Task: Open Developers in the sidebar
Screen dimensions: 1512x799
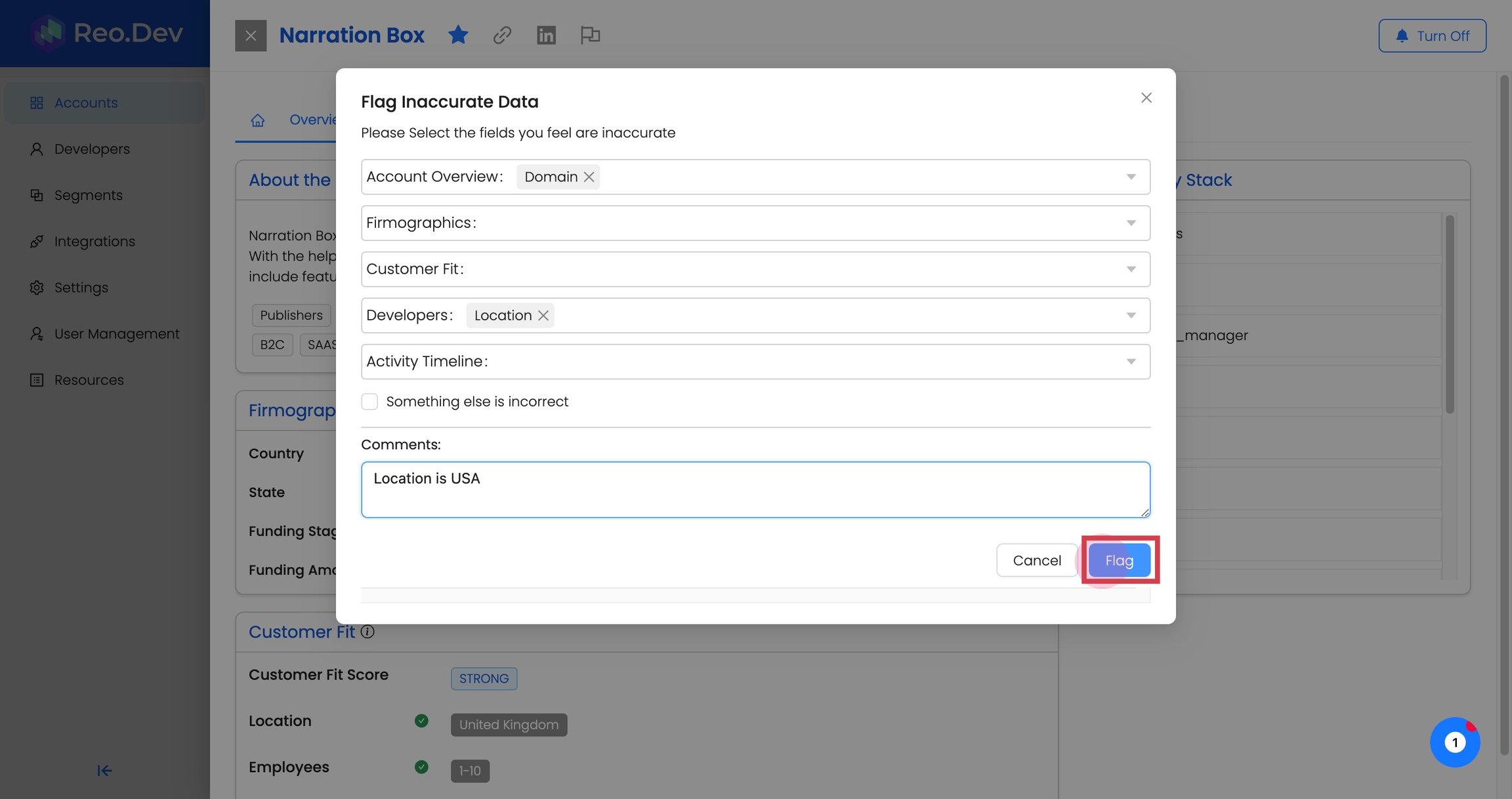Action: [x=92, y=149]
